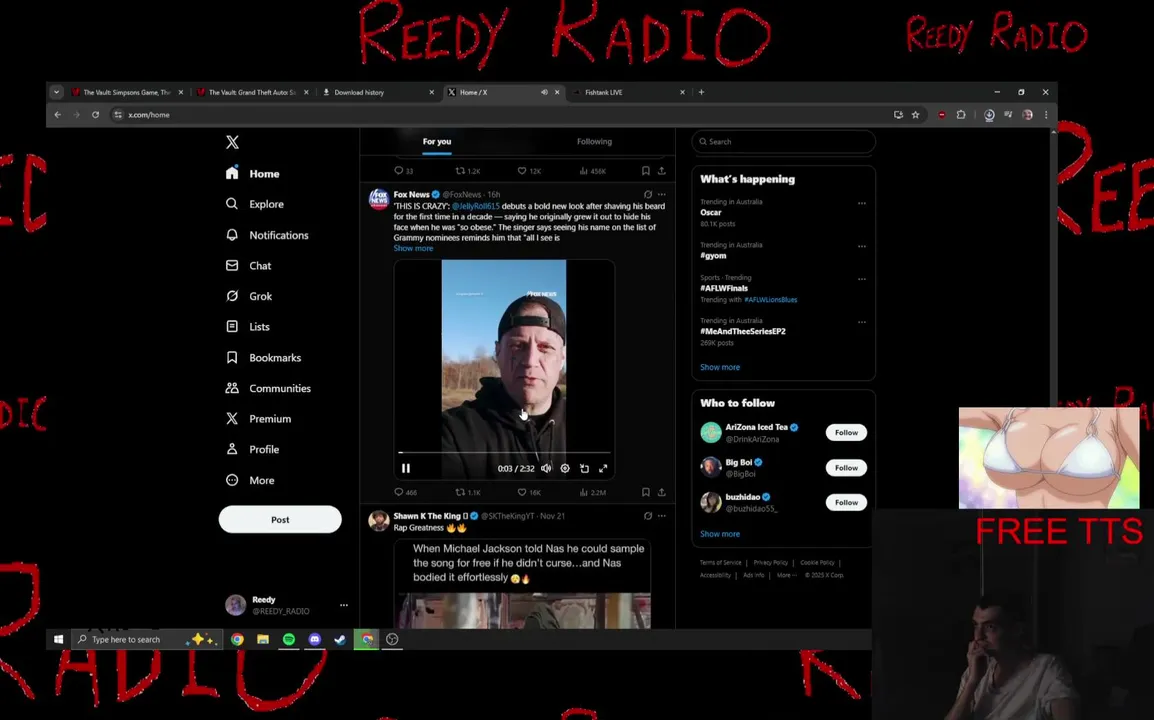Open the #AFLWLionsBlues trending link

coord(771,300)
